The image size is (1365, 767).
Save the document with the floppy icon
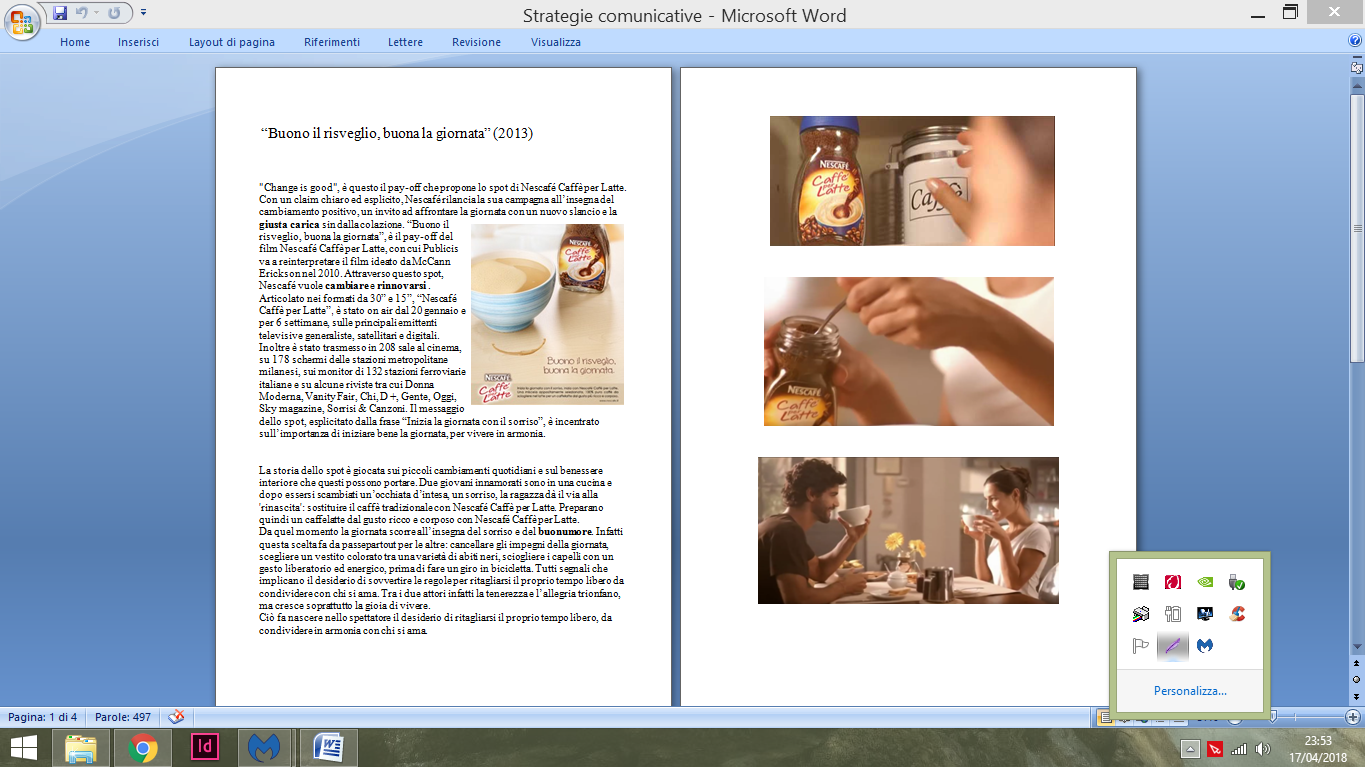[60, 13]
